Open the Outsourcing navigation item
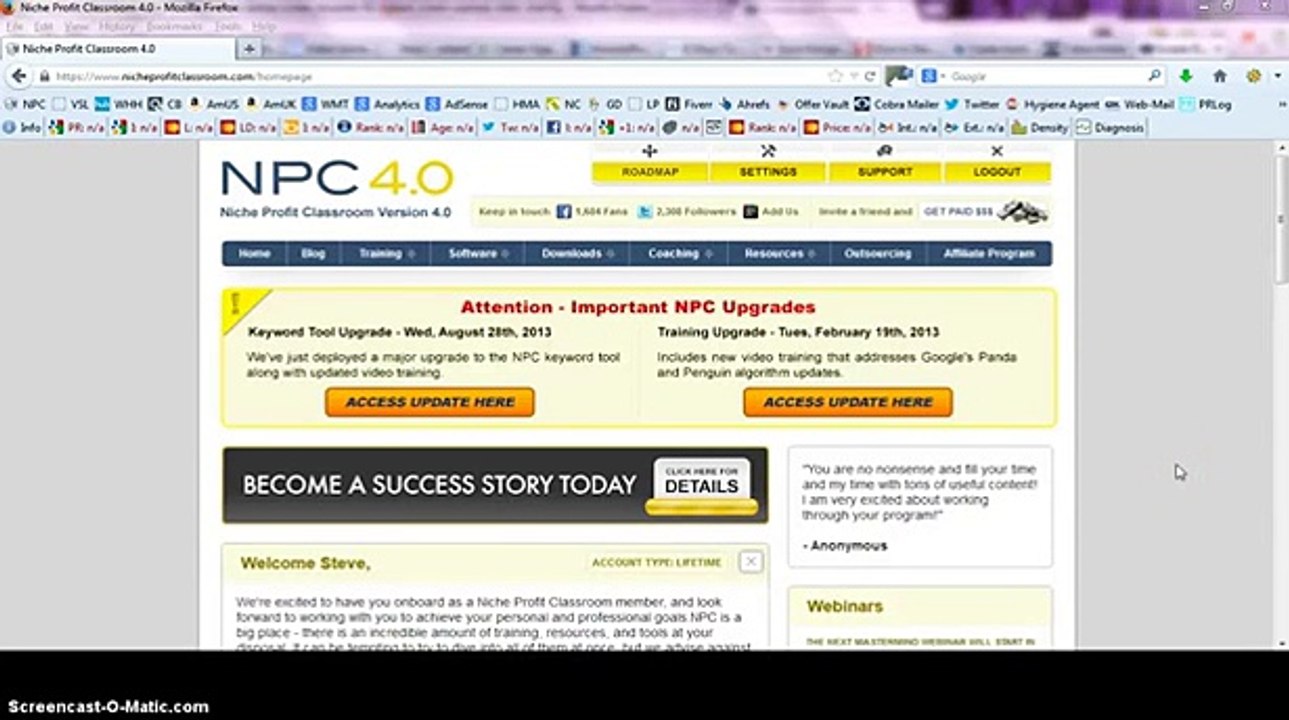Viewport: 1289px width, 720px height. pyautogui.click(x=877, y=254)
